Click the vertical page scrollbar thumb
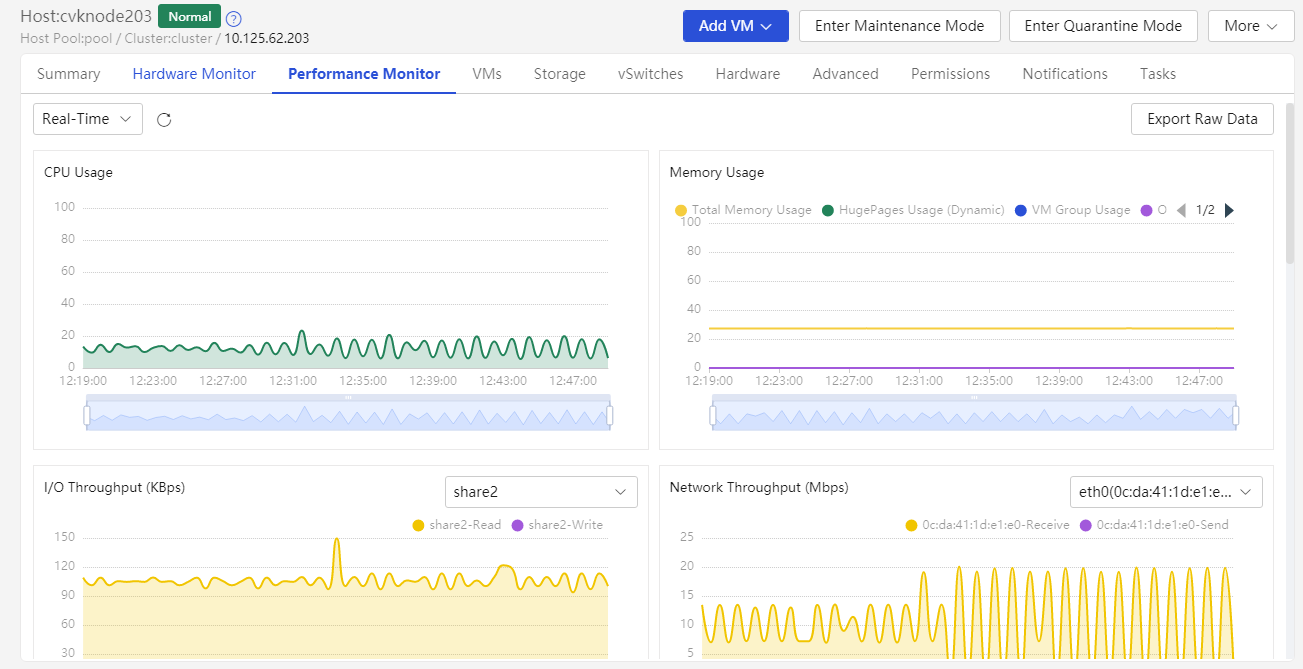The image size is (1303, 669). 1290,183
